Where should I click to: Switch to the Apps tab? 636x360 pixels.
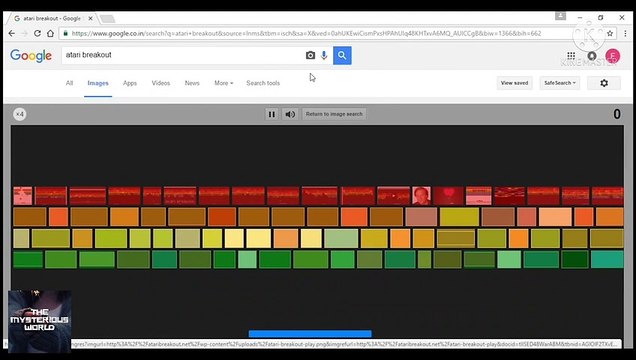(130, 83)
